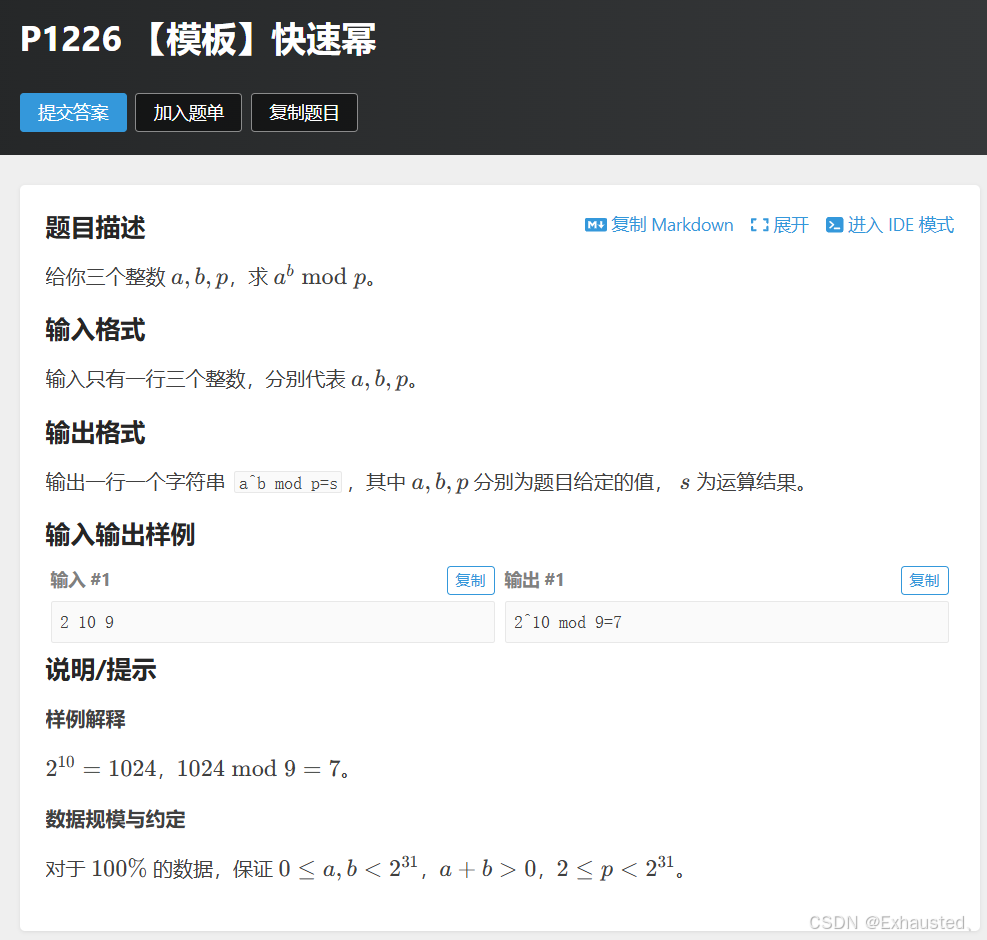This screenshot has width=987, height=940.
Task: Click the inline code "a^b mod p=s"
Action: [x=288, y=483]
